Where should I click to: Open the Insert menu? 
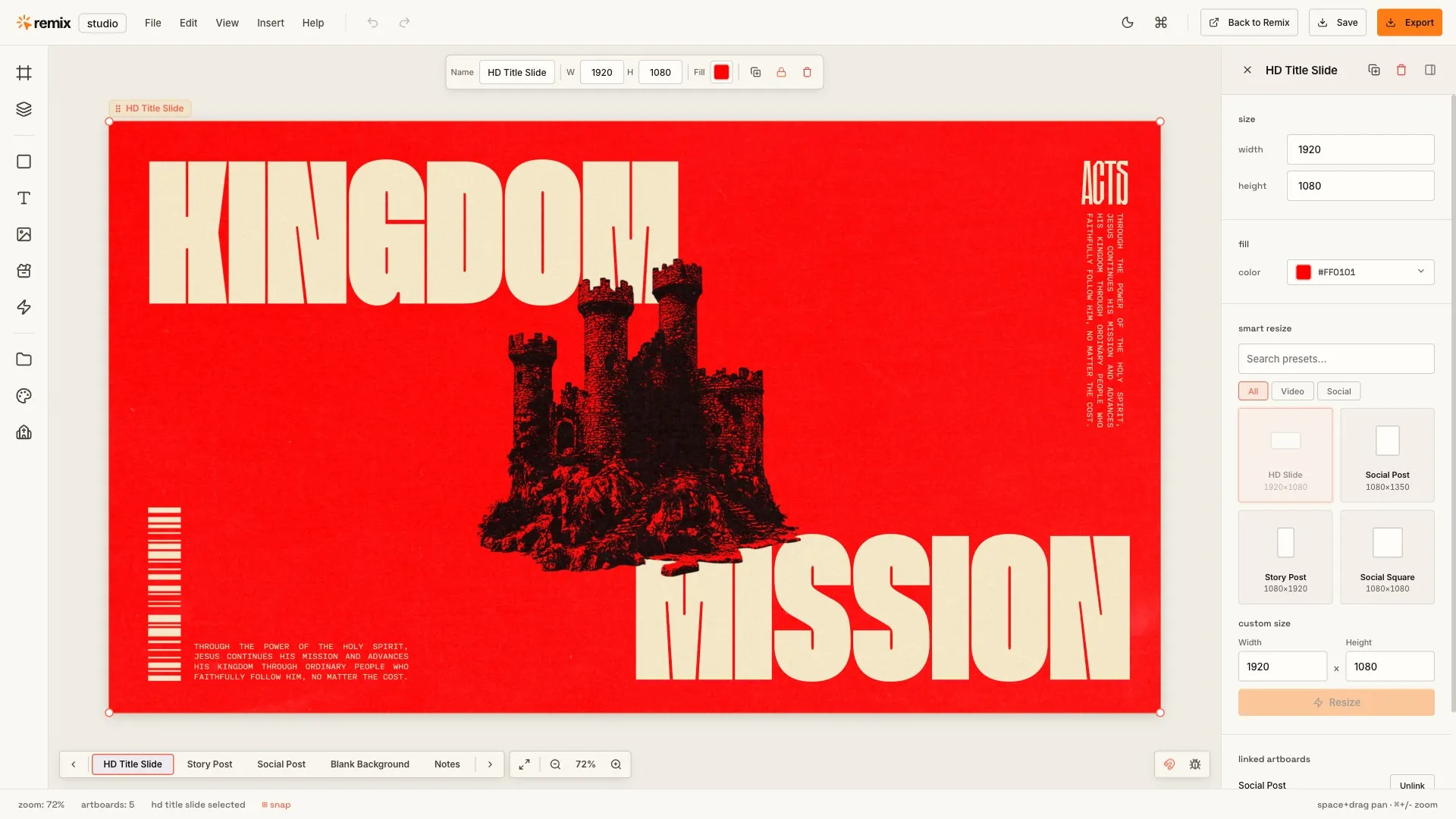click(x=271, y=23)
